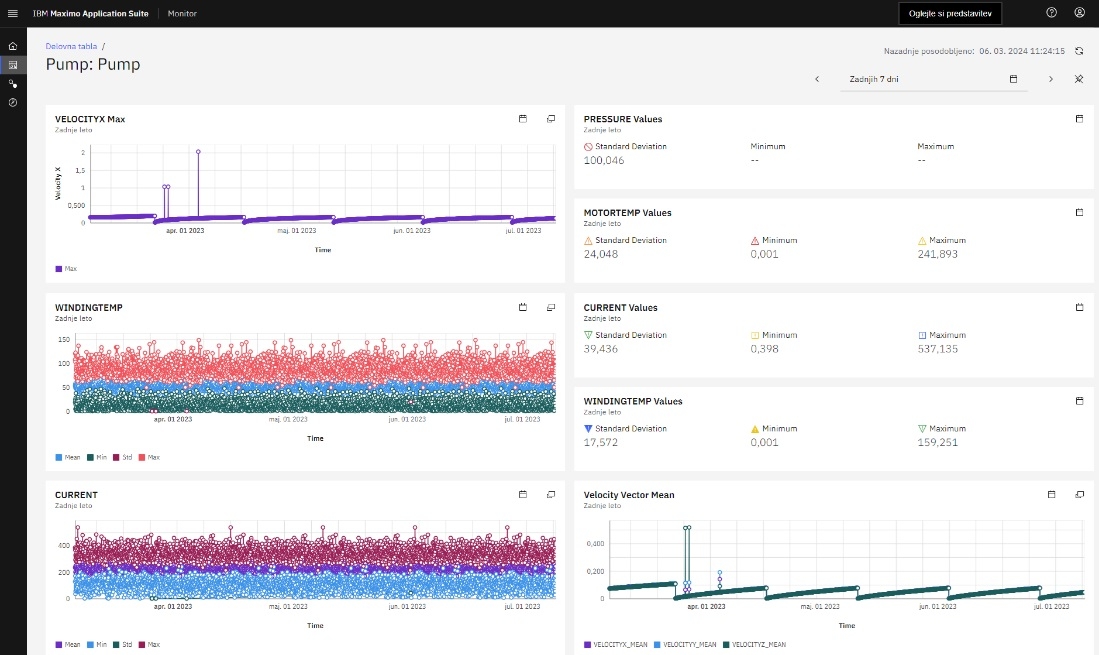The image size is (1099, 655).
Task: Open the hamburger navigation menu
Action: [x=13, y=13]
